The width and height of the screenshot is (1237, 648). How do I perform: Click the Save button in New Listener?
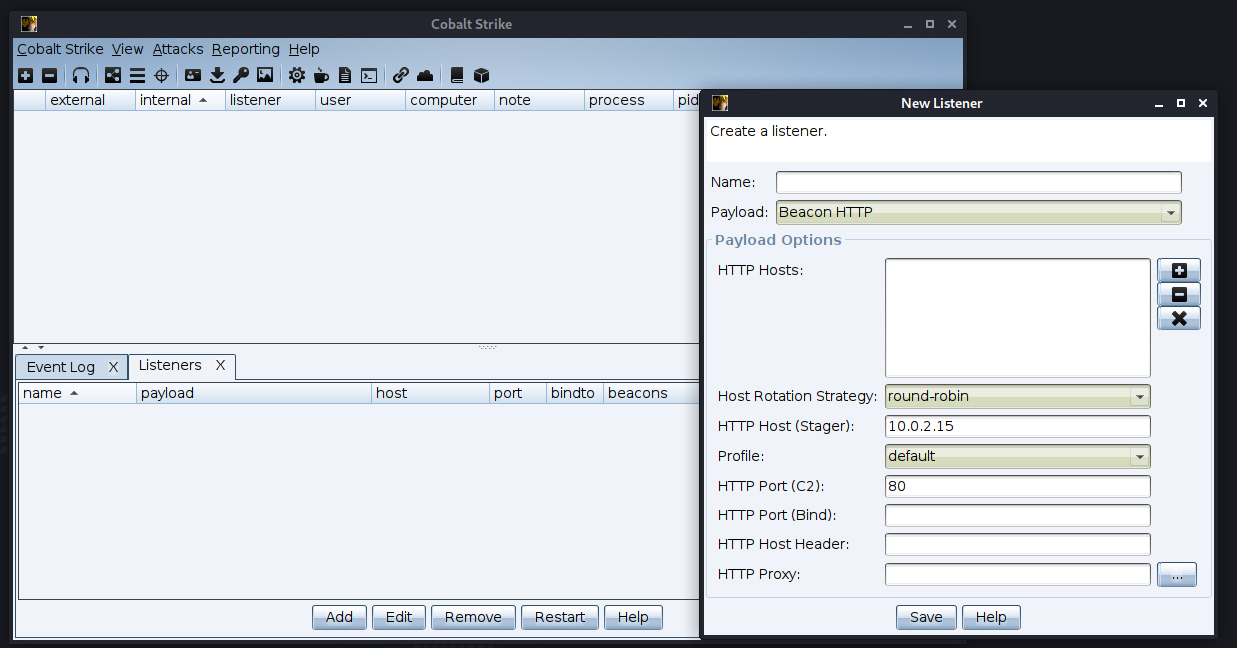coord(926,617)
